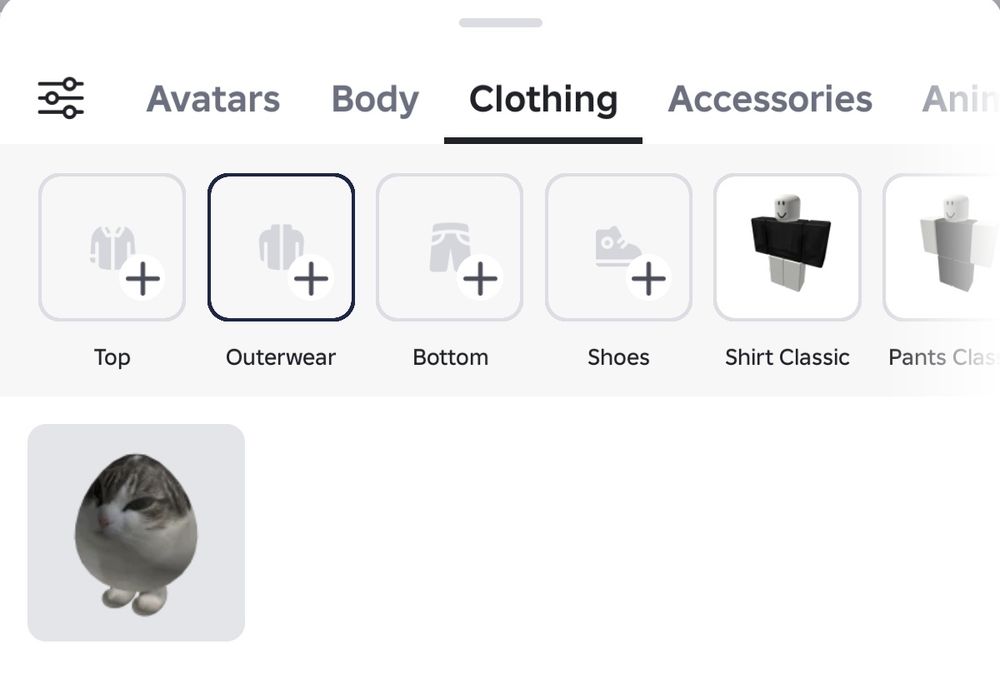Image resolution: width=1000 pixels, height=698 pixels.
Task: Select the Clothing tab
Action: [x=543, y=99]
